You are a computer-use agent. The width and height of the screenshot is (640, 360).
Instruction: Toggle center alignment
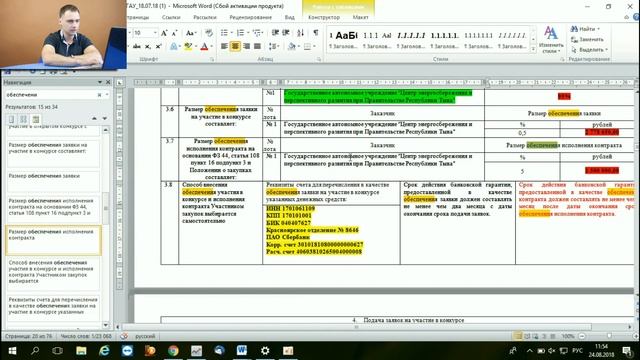235,47
